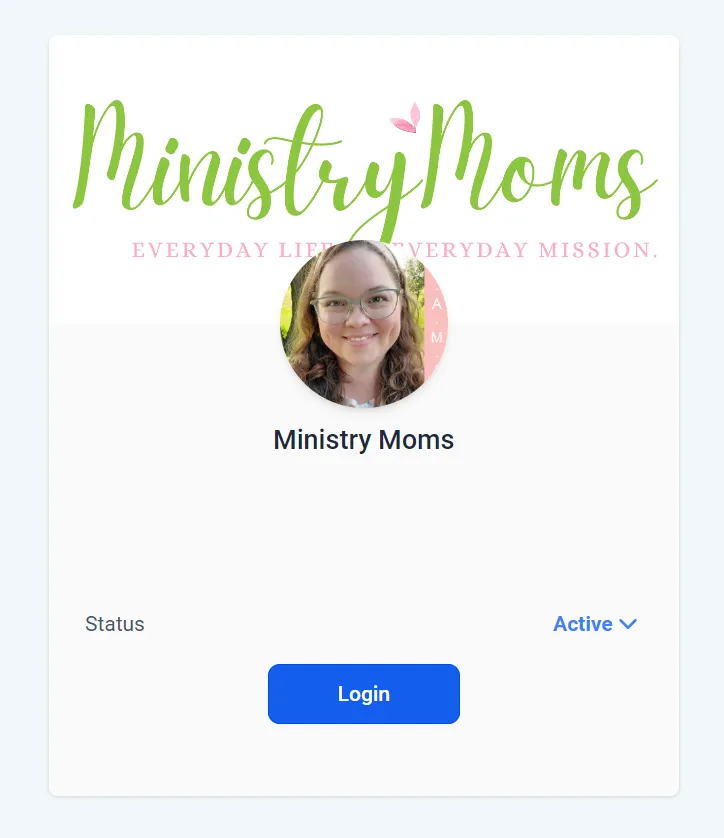Click letter A on avatar's pink strip
Image resolution: width=724 pixels, height=838 pixels.
pyautogui.click(x=437, y=304)
